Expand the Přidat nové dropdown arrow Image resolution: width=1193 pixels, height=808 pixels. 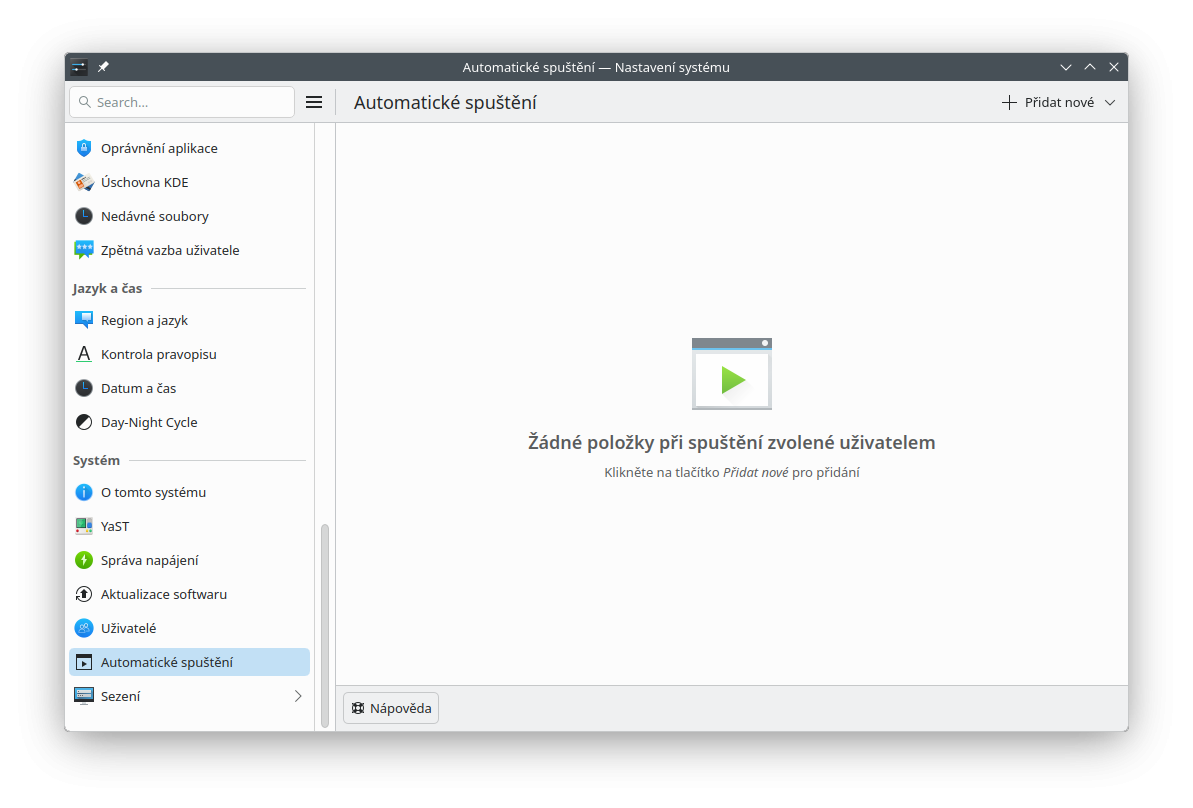coord(1110,102)
